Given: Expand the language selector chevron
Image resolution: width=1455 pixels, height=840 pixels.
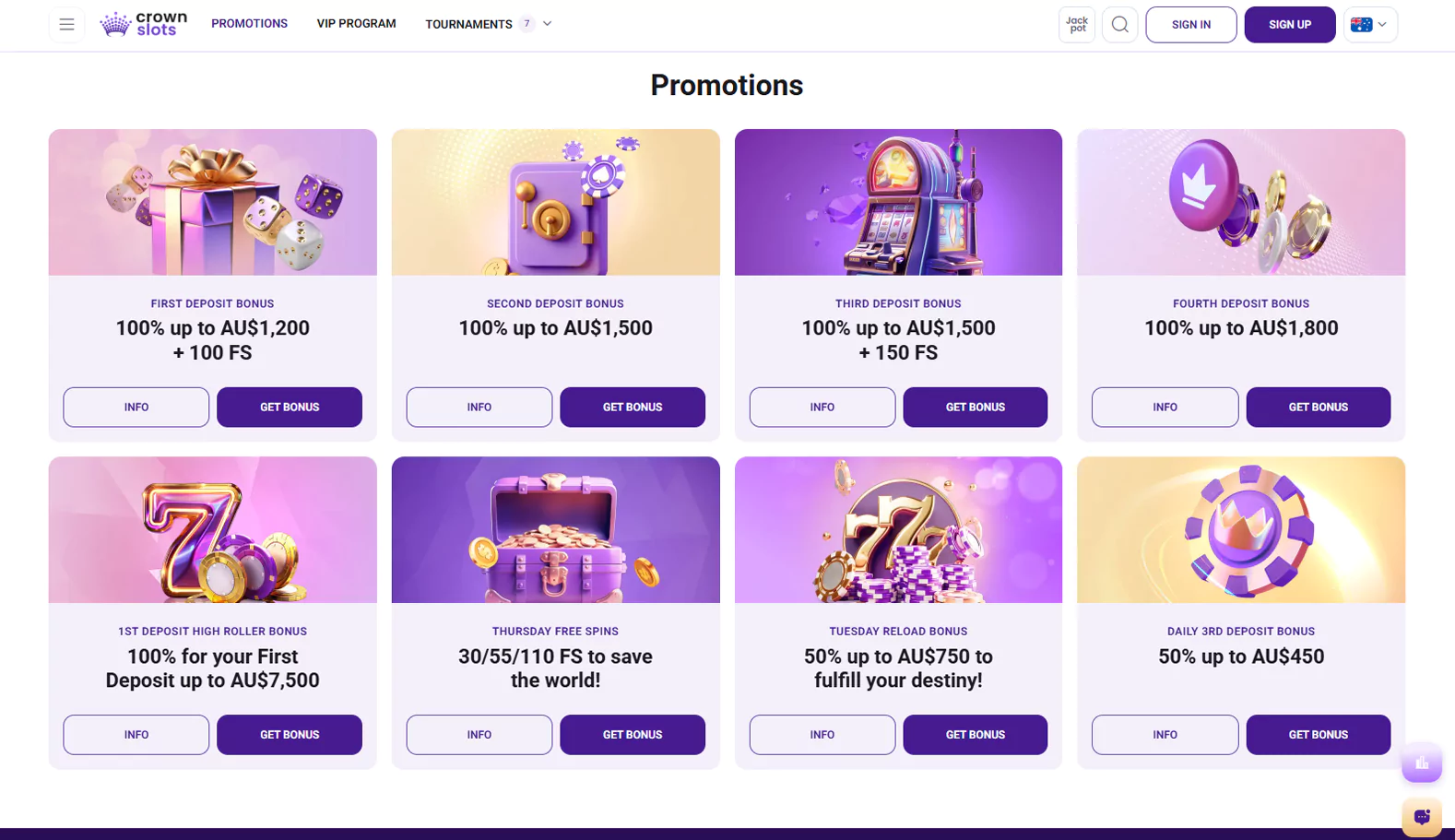Looking at the screenshot, I should [x=1382, y=25].
